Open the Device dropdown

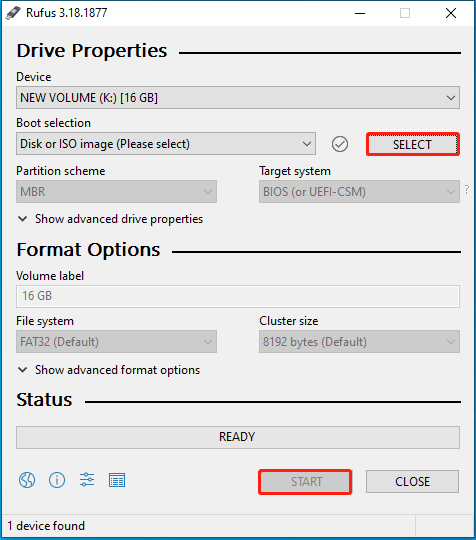pos(238,98)
